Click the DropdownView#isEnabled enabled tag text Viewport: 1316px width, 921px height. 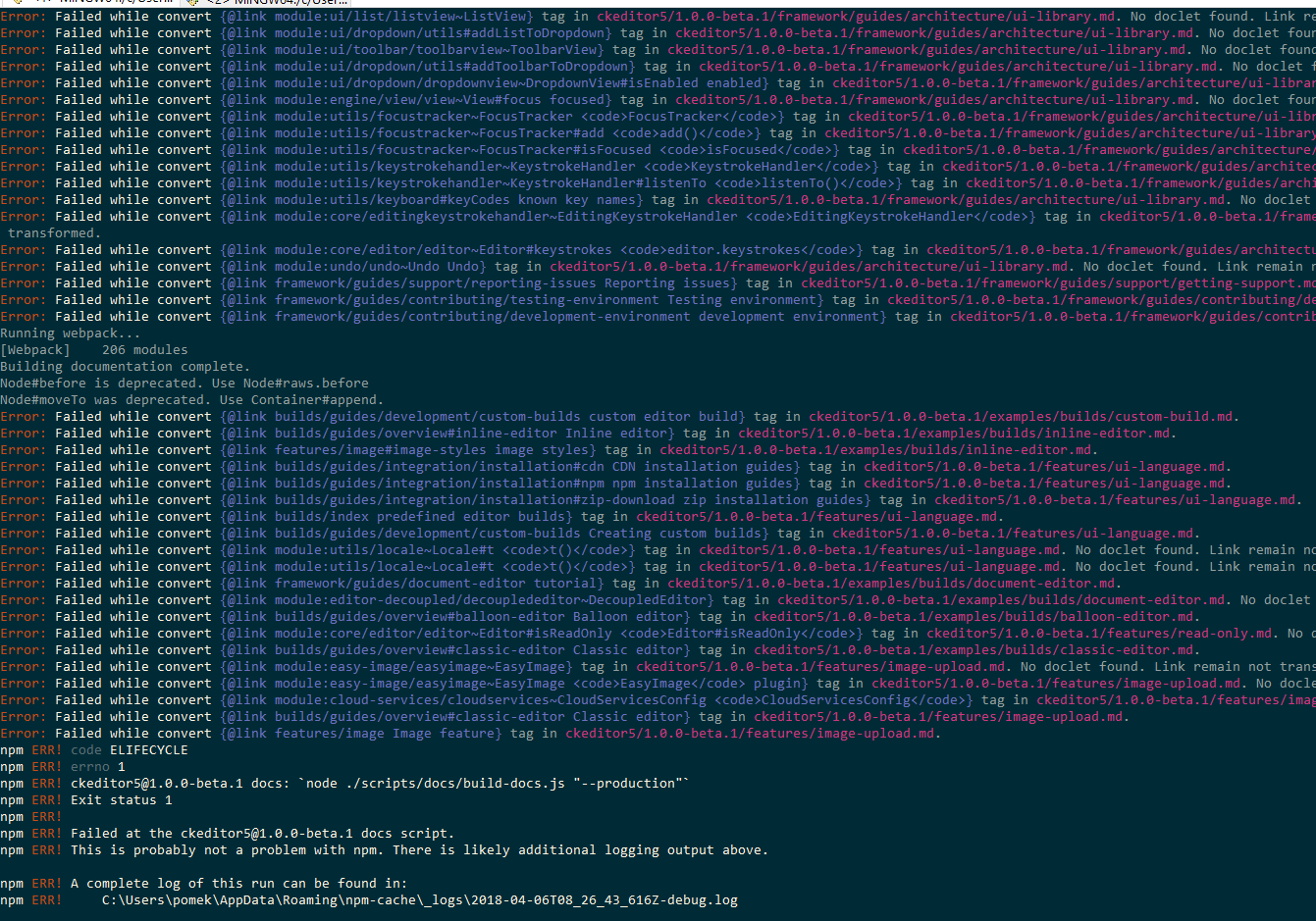click(x=495, y=83)
